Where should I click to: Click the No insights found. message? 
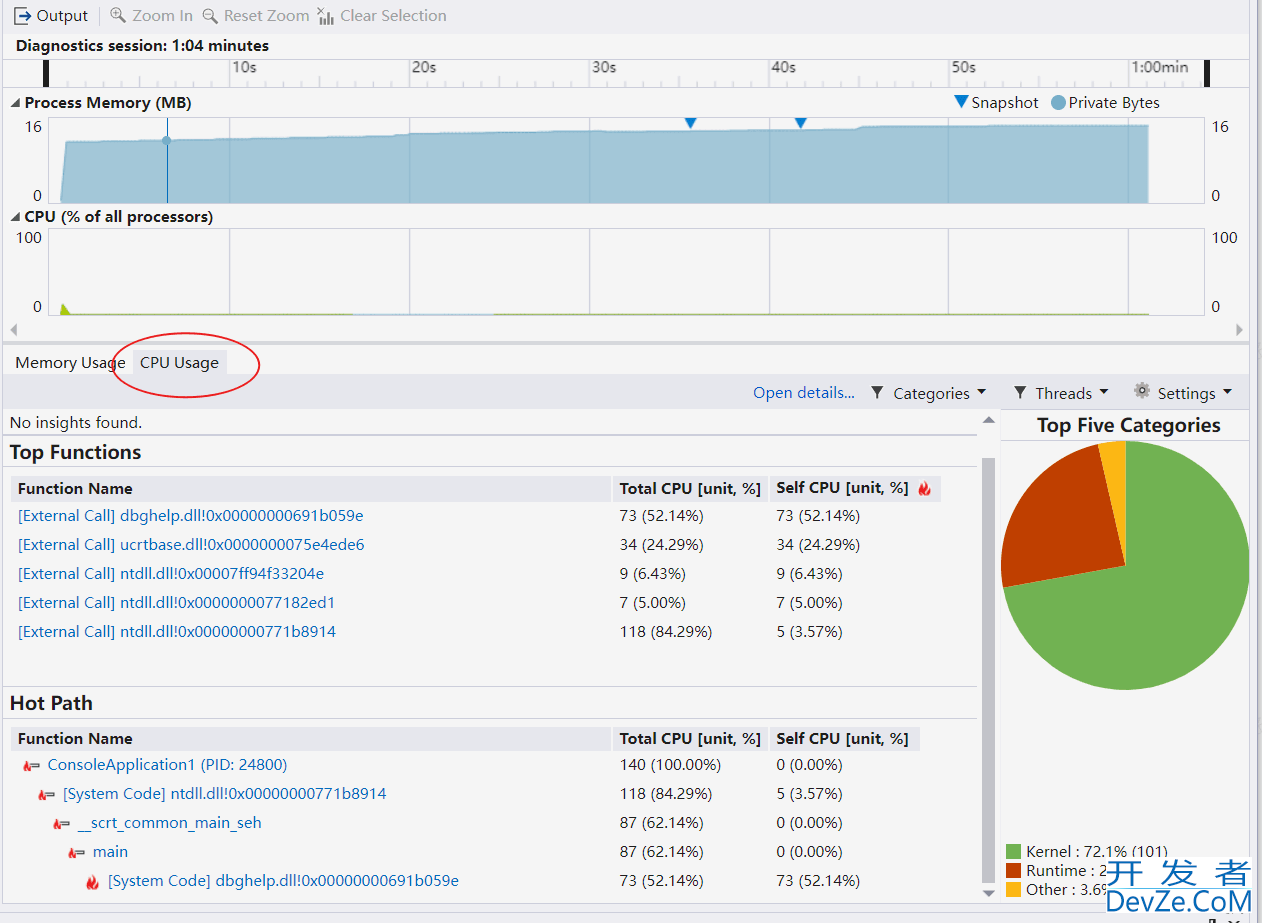tap(76, 423)
